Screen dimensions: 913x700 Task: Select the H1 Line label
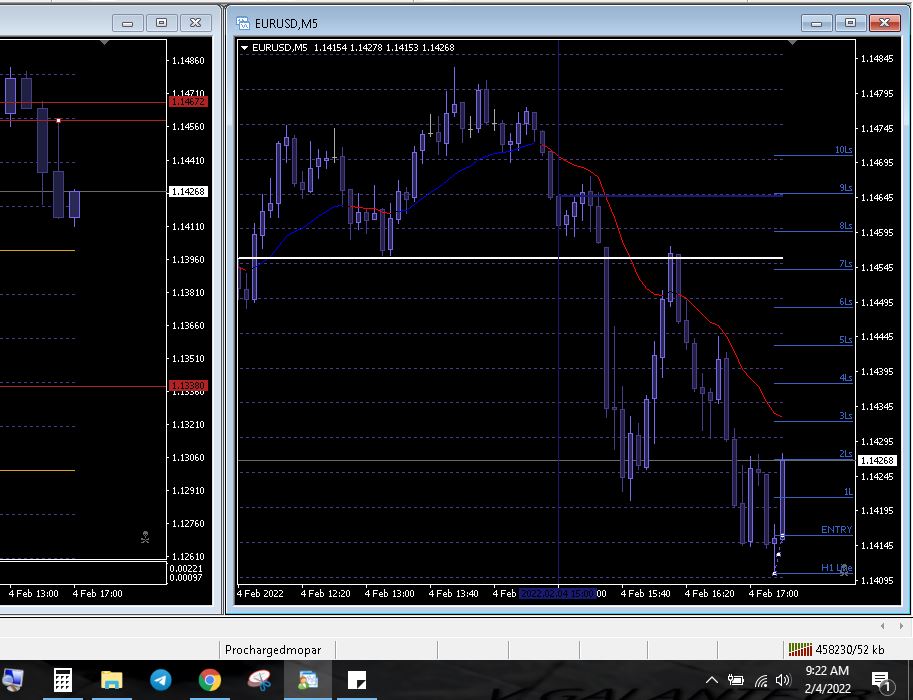pyautogui.click(x=836, y=567)
